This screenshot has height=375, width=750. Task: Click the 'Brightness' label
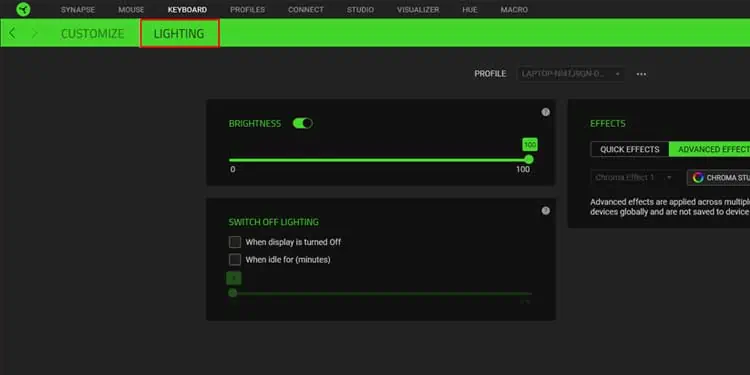[x=255, y=123]
